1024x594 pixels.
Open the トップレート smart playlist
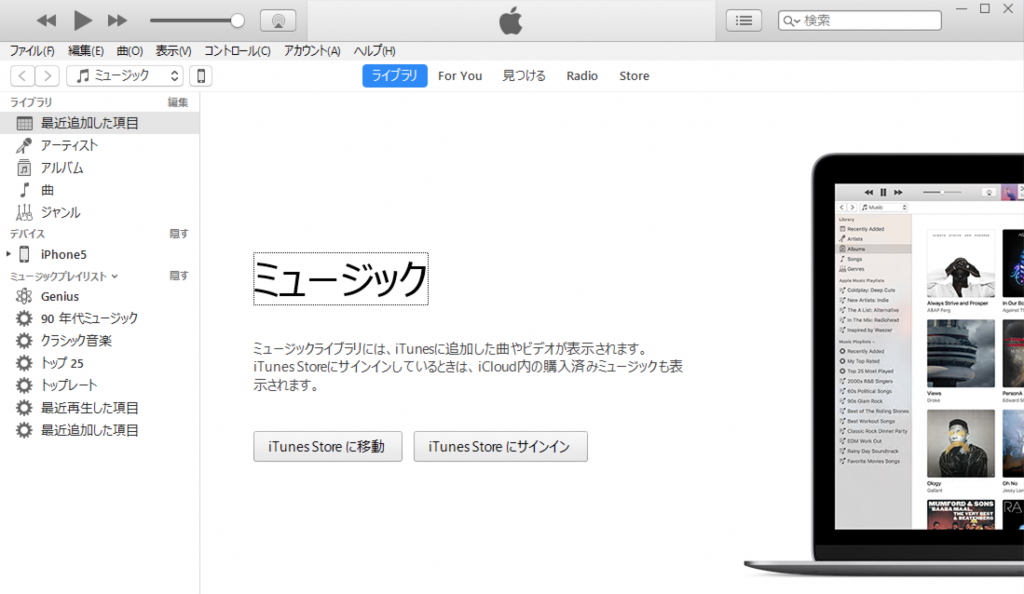coord(99,385)
